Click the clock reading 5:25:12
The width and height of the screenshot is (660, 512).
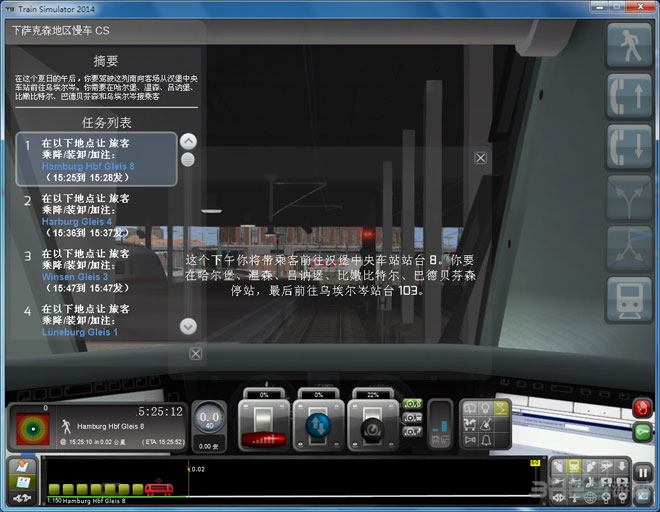(160, 411)
